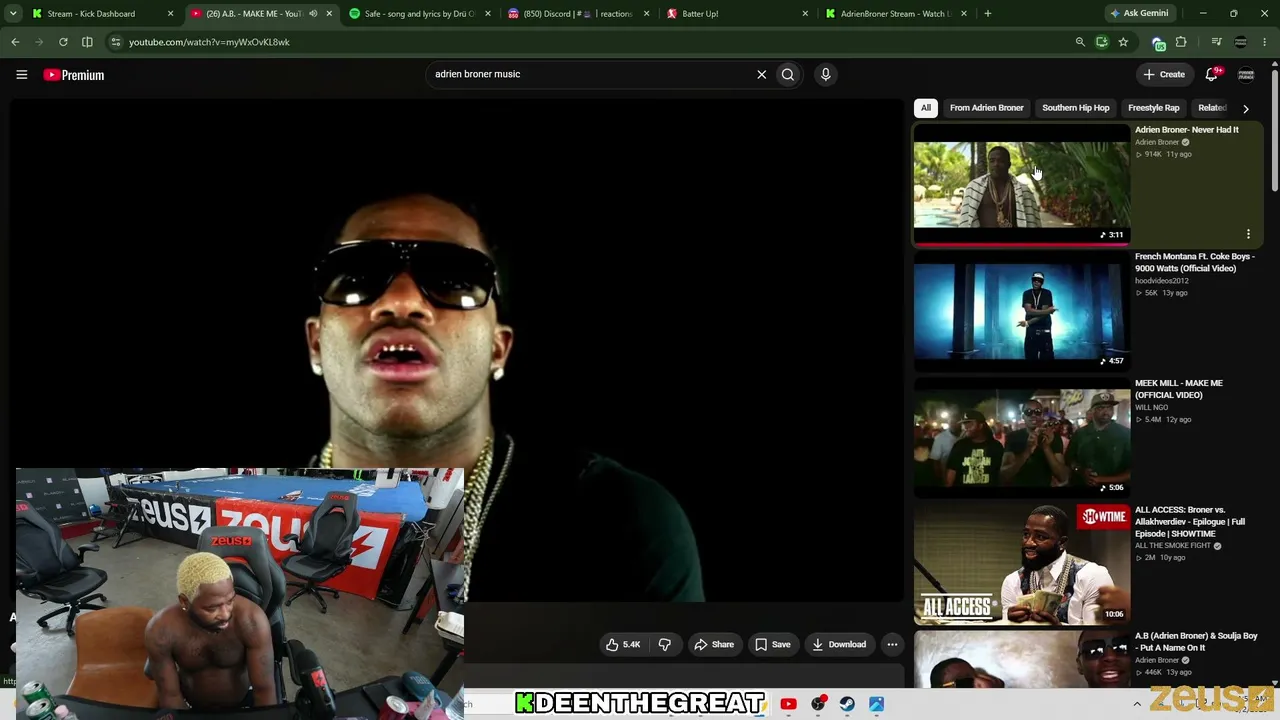Click the Ask Gemini button

[x=1139, y=14]
